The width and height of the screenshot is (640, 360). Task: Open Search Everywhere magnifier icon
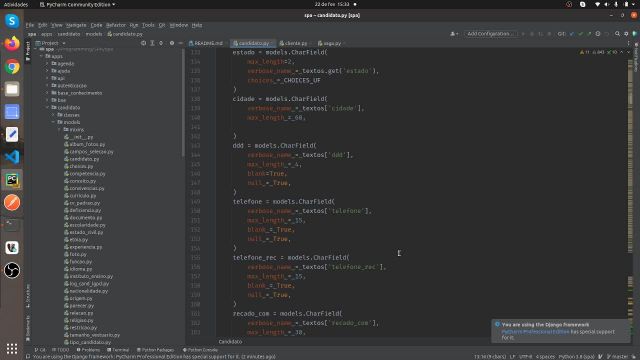[617, 34]
